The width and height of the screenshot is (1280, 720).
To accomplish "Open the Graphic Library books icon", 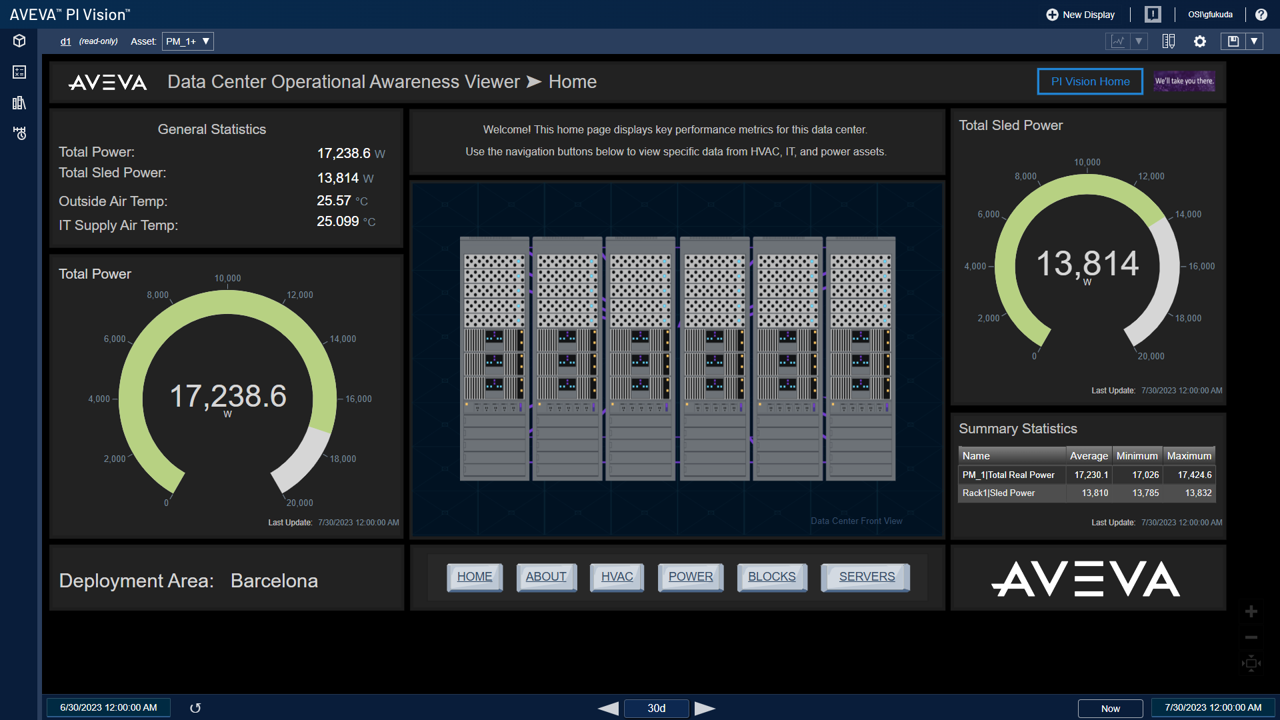I will [19, 103].
